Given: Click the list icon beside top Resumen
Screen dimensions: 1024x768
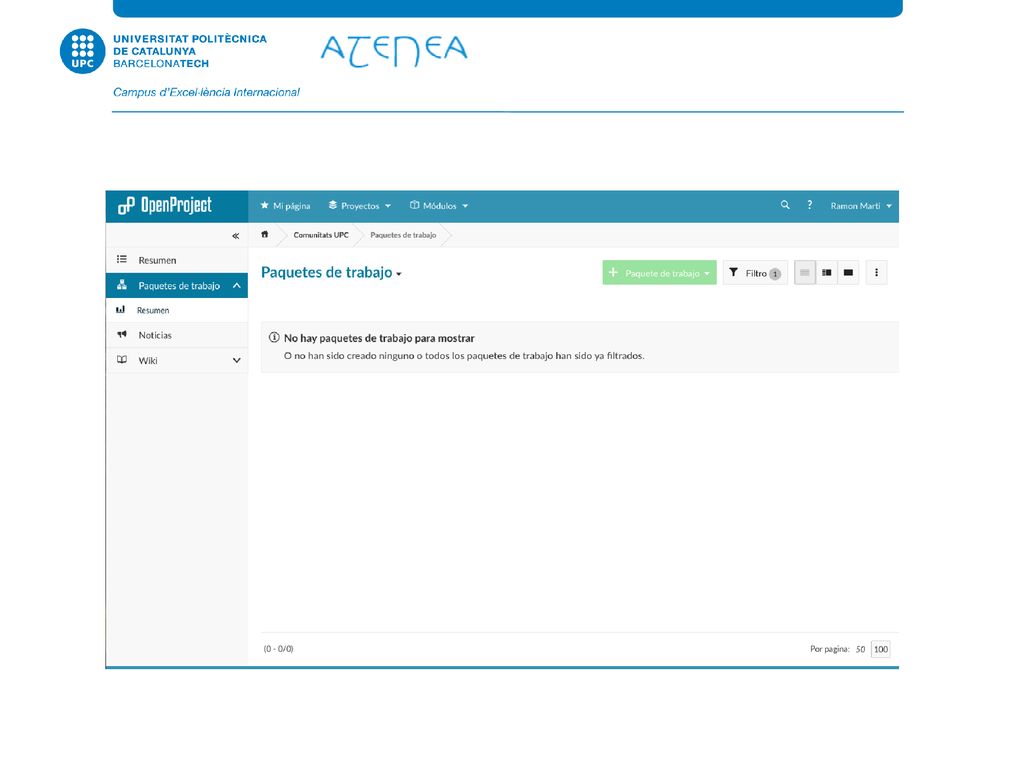Looking at the screenshot, I should (121, 259).
